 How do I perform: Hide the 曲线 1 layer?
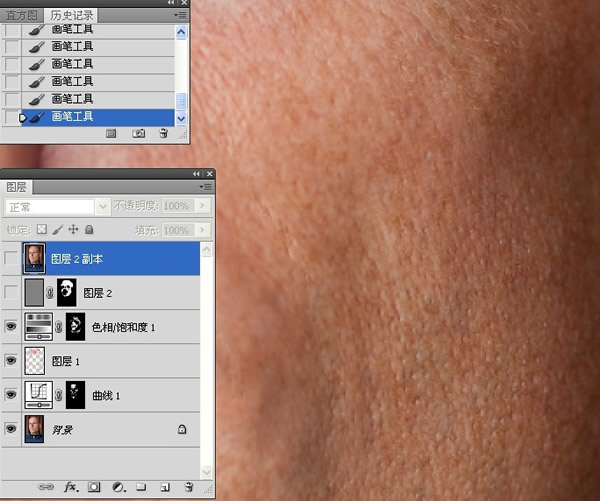tap(11, 395)
